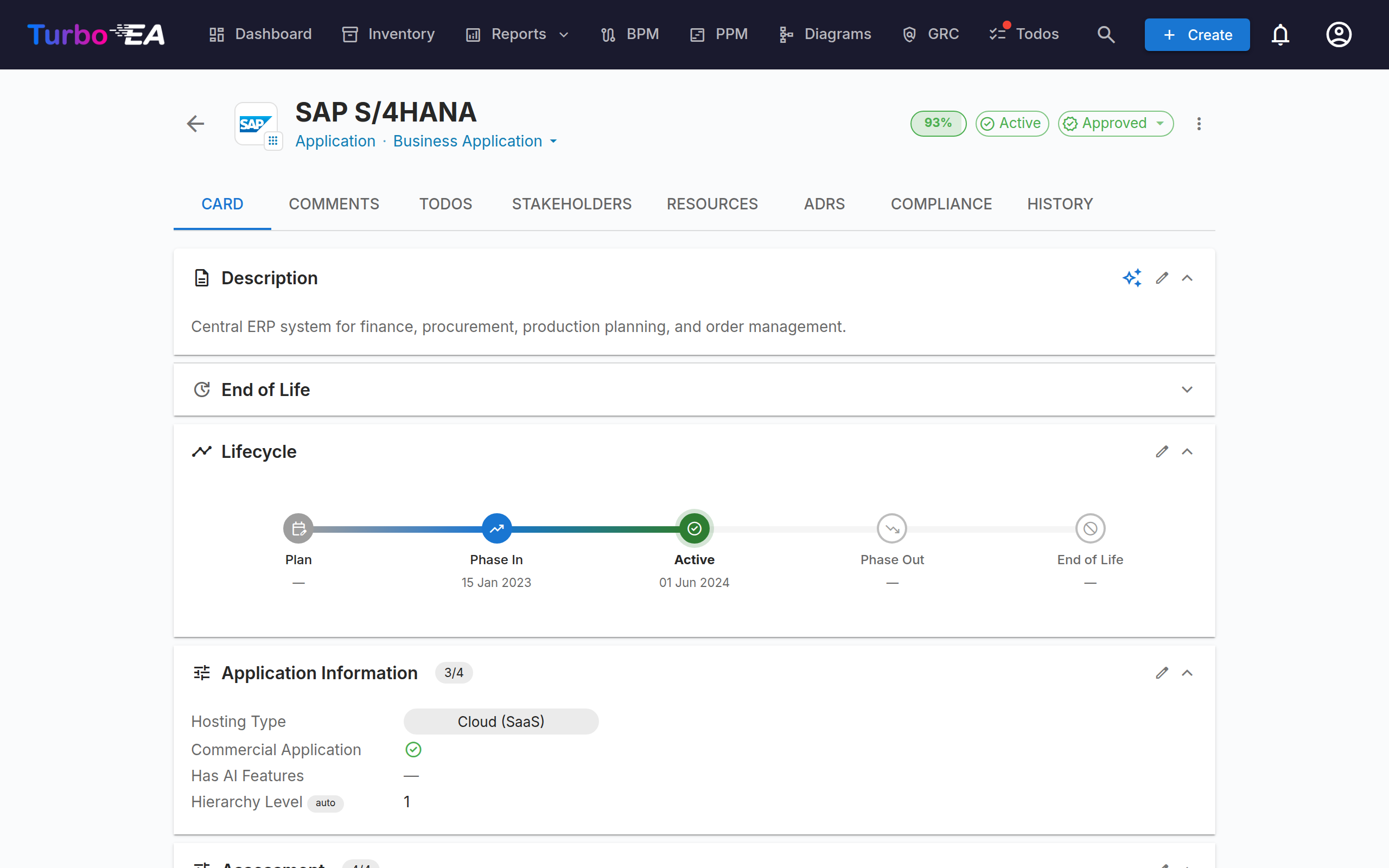Click the 93% data quality badge
Image resolution: width=1389 pixels, height=868 pixels.
(938, 124)
